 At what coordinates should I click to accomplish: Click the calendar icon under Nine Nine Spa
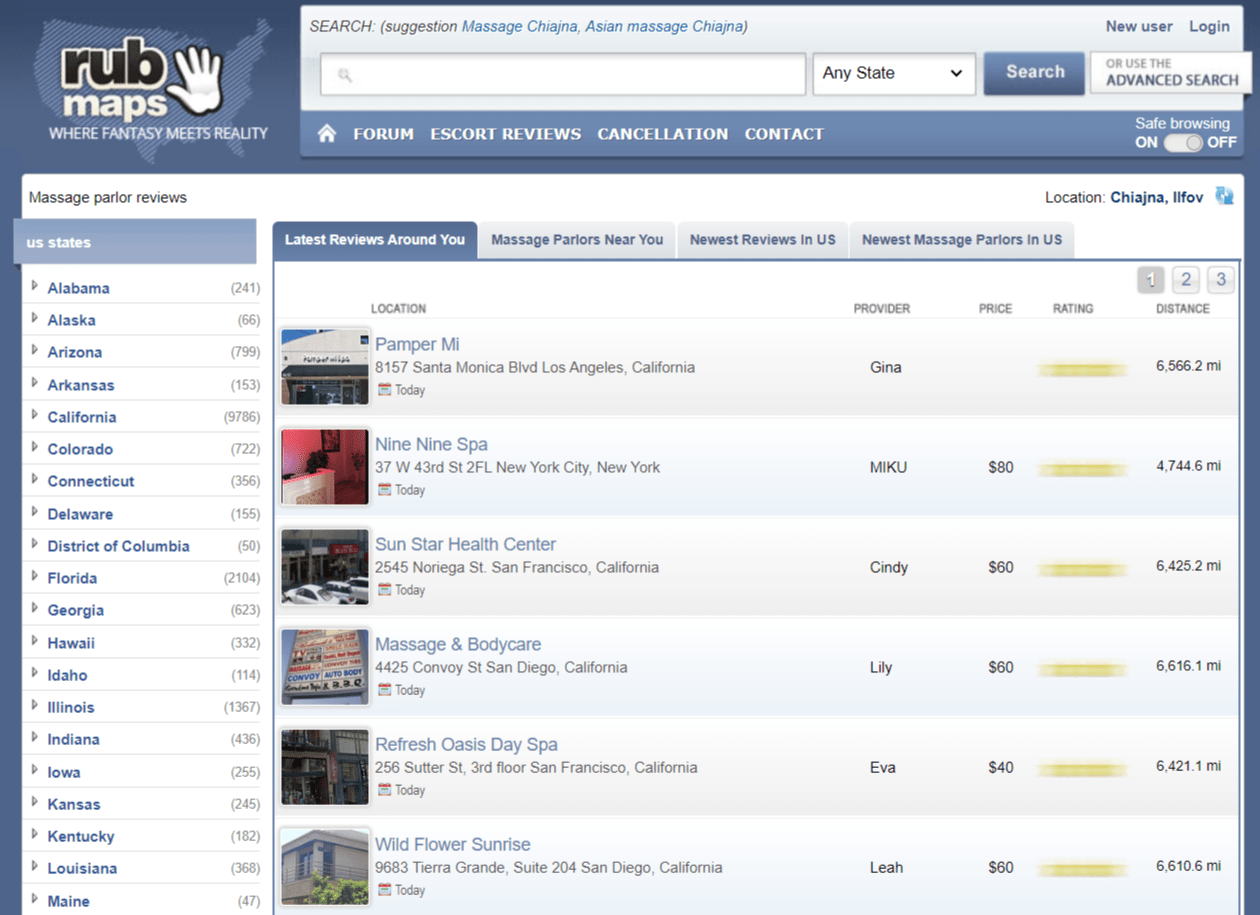pyautogui.click(x=385, y=490)
